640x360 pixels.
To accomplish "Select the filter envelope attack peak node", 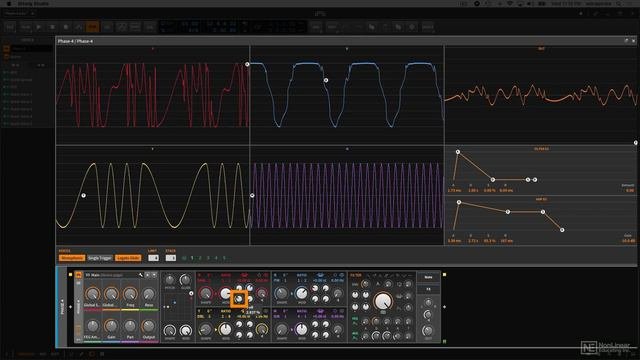I will 458,152.
